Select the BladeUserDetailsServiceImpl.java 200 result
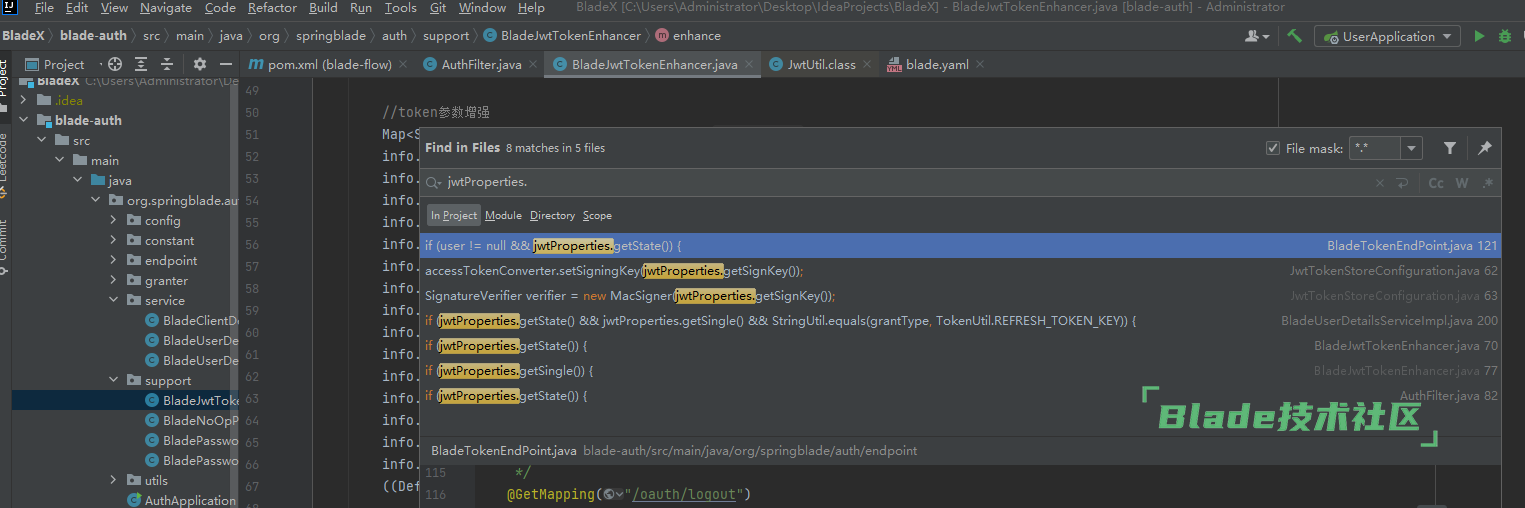Image resolution: width=1525 pixels, height=508 pixels. click(961, 321)
